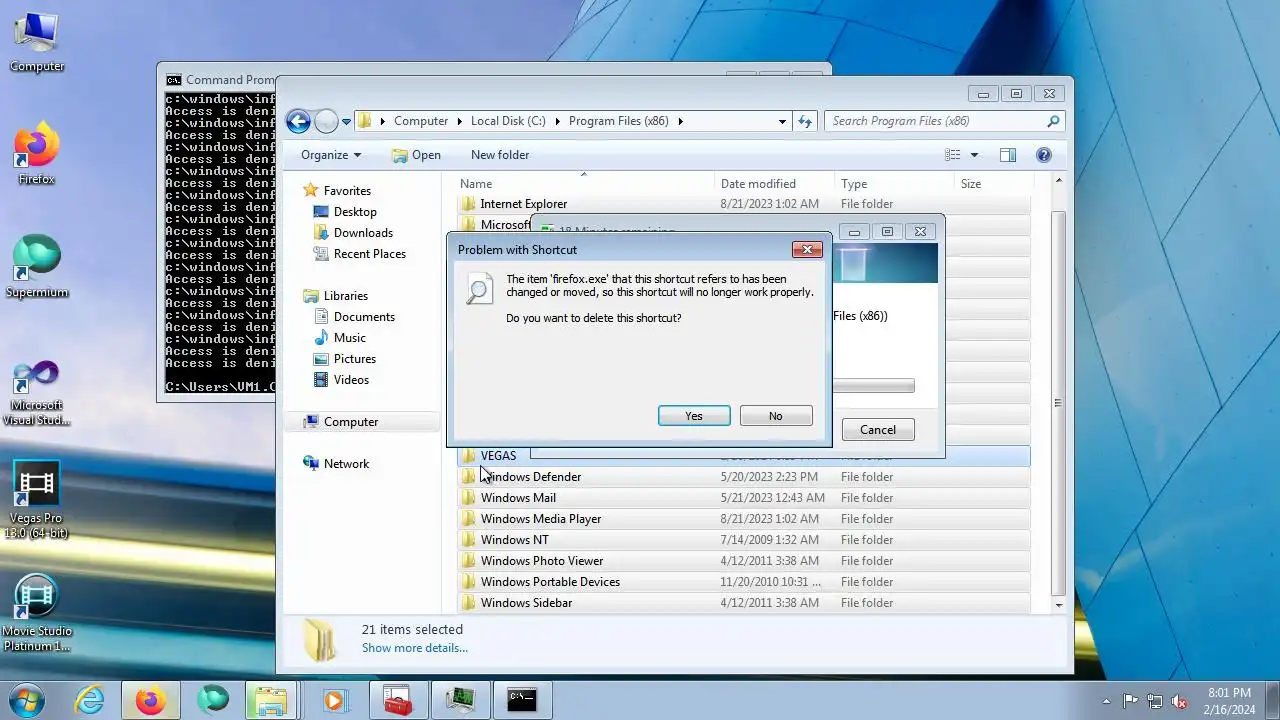Select the Internet Explorer folder
Screen dimensions: 1280x720
[x=744, y=204]
